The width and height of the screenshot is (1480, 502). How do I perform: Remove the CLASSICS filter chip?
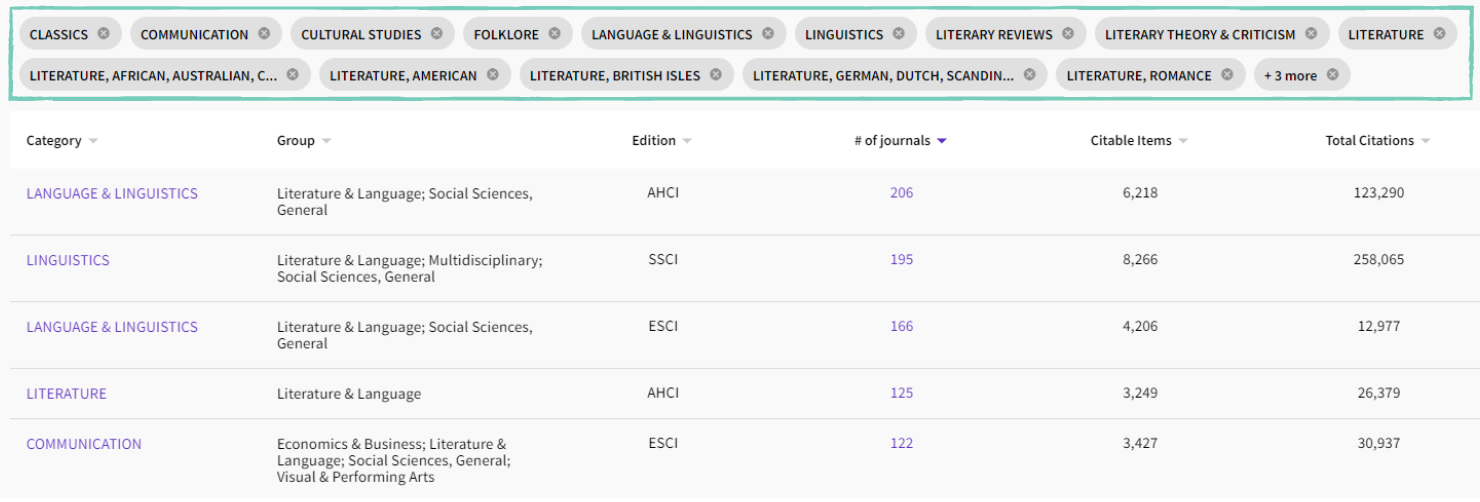pyautogui.click(x=104, y=34)
